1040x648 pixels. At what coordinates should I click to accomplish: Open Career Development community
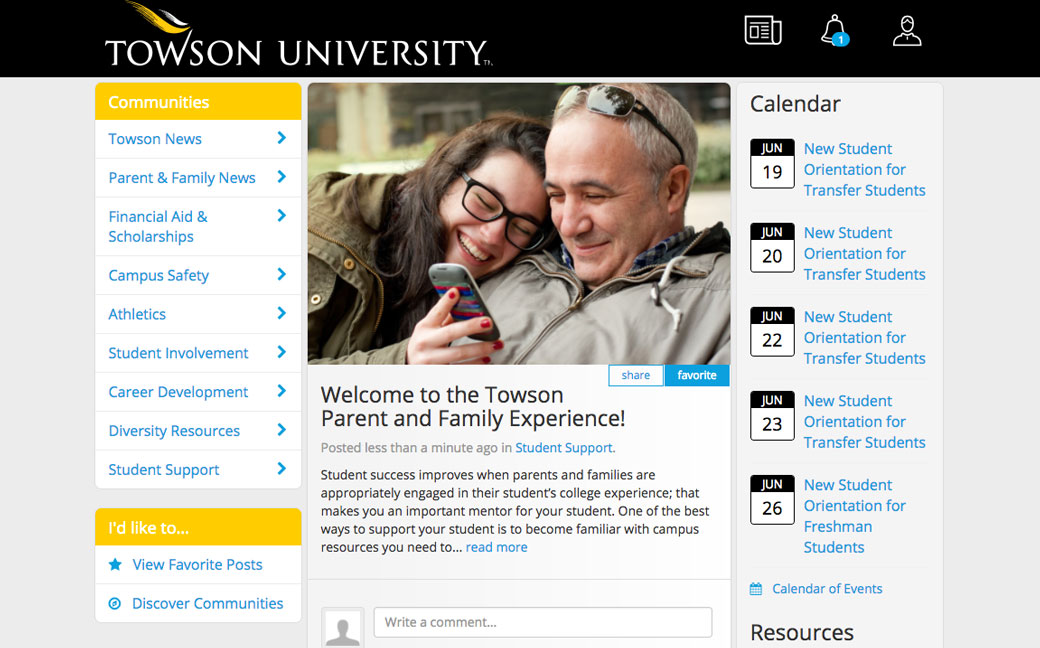click(178, 392)
